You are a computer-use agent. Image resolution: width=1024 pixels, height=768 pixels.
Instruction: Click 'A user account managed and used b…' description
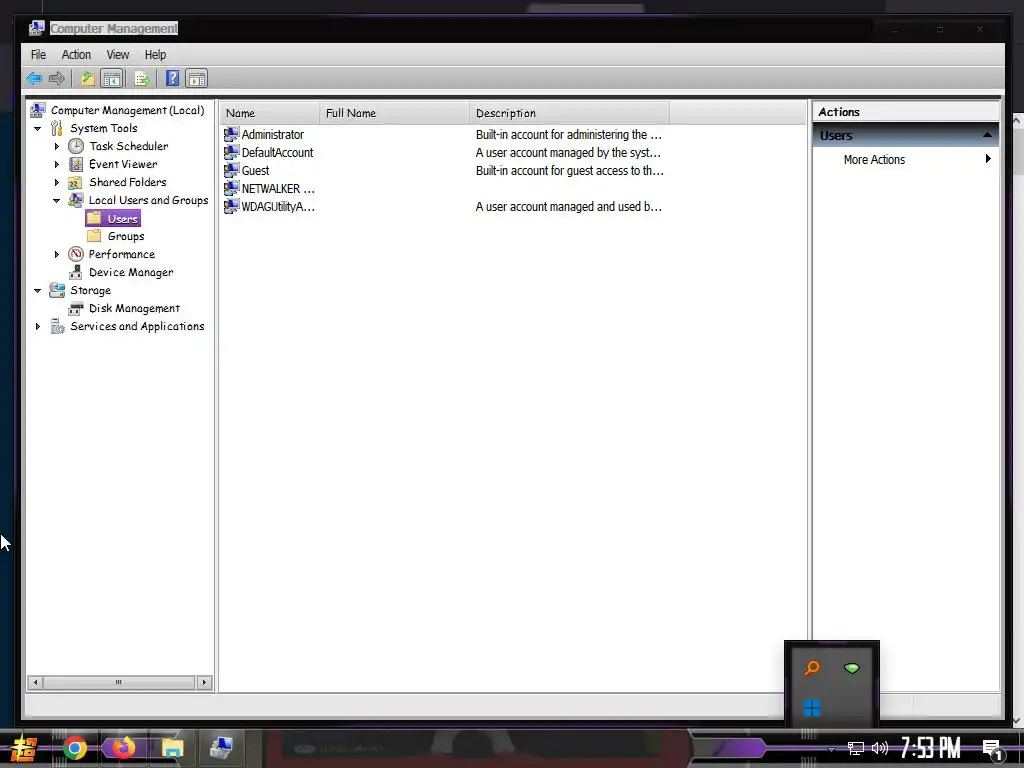568,206
